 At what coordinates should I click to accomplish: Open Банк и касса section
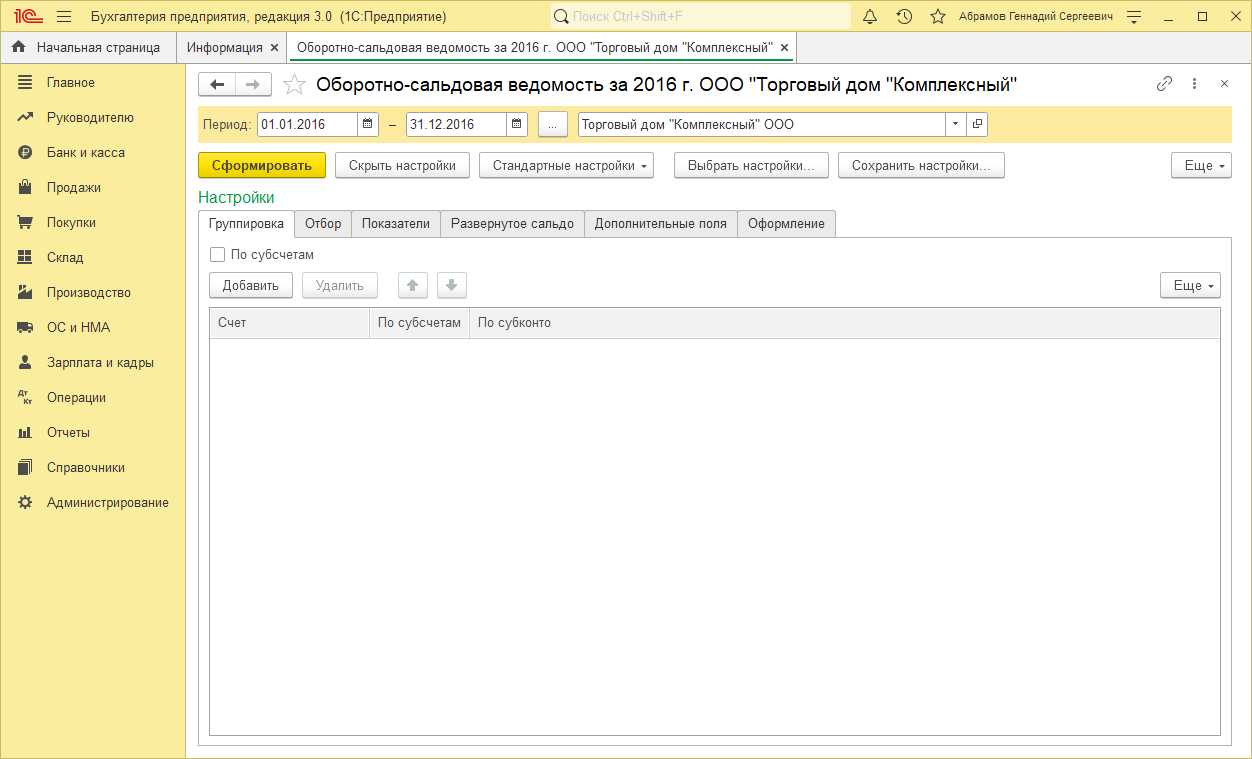coord(86,153)
